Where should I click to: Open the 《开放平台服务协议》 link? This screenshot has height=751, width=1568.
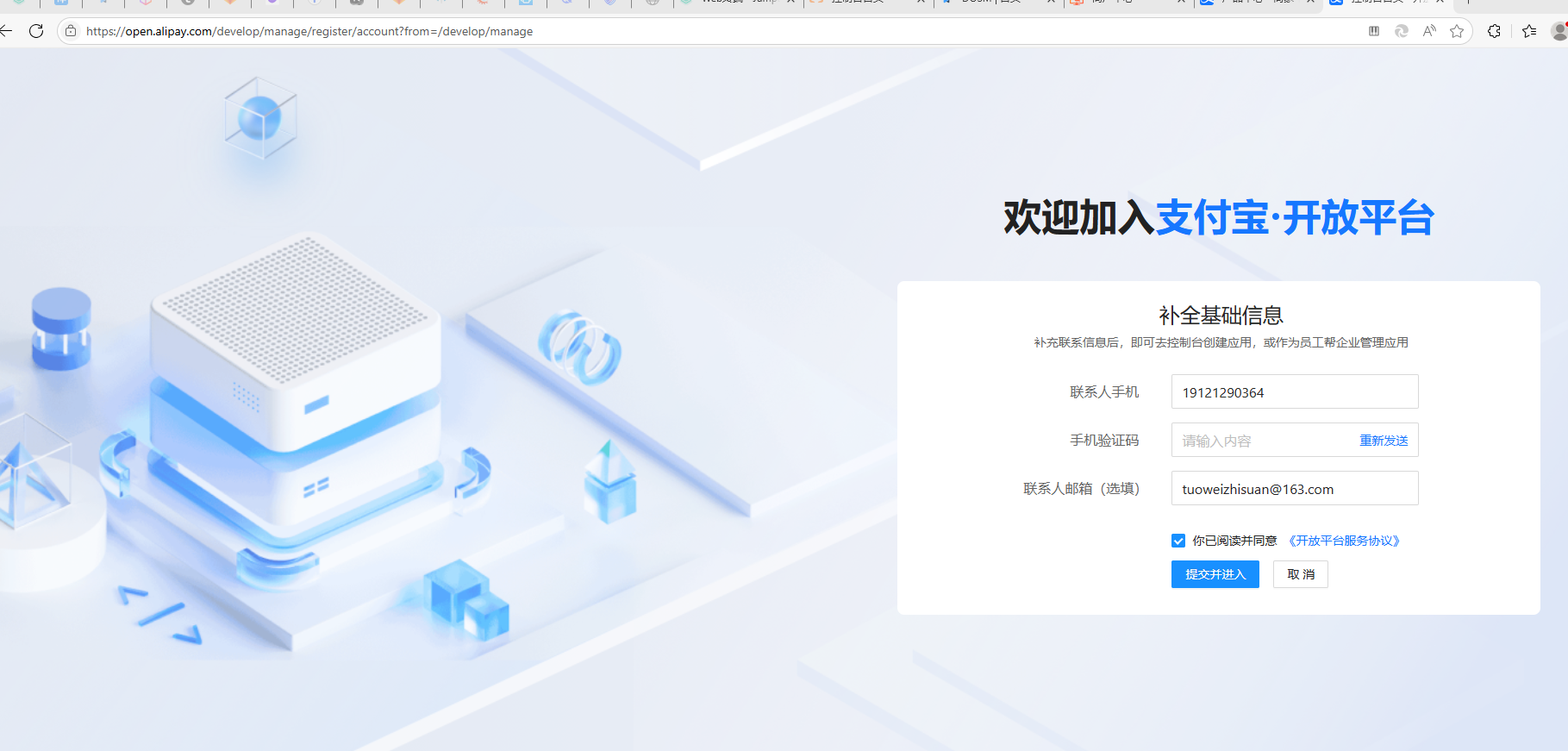(x=1344, y=541)
